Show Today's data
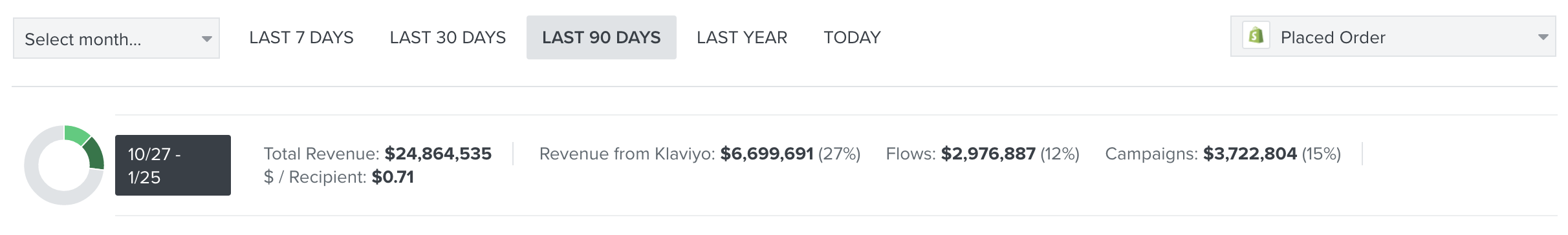The height and width of the screenshot is (235, 1568). click(x=852, y=37)
